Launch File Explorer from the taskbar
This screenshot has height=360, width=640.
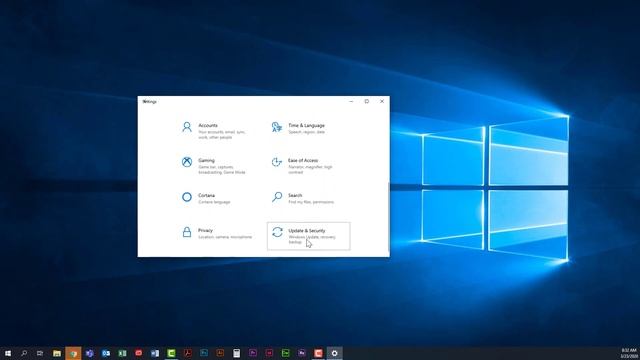(57, 353)
